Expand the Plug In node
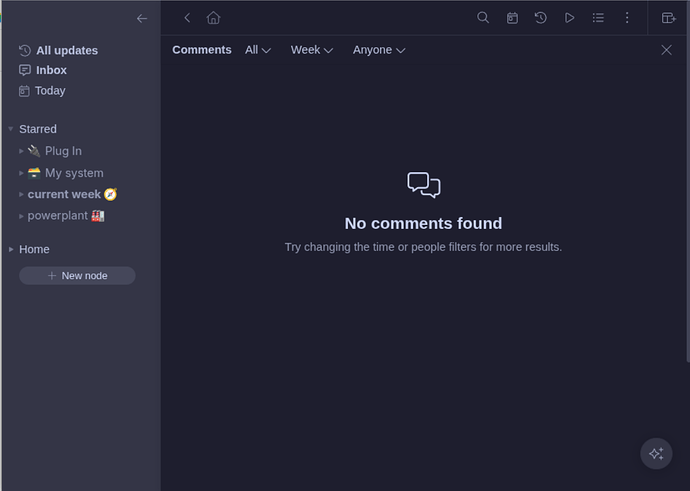Image resolution: width=690 pixels, height=491 pixels. click(x=21, y=151)
